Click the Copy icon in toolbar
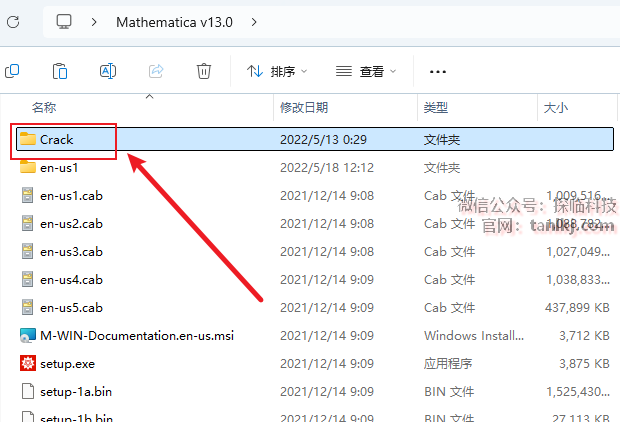This screenshot has height=422, width=620. (12, 71)
